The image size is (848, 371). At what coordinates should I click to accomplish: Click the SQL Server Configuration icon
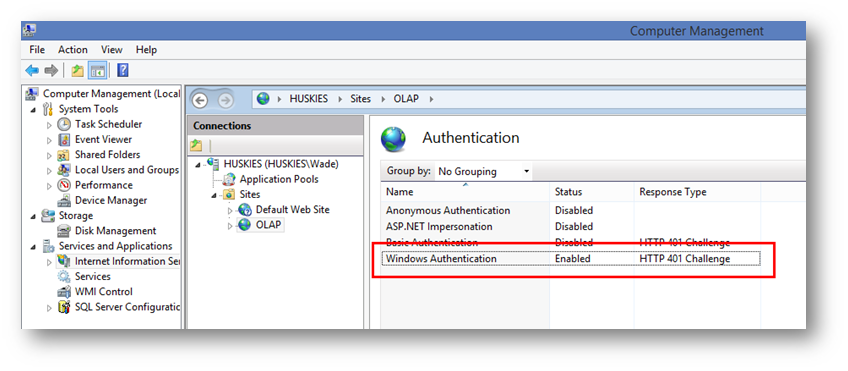(64, 307)
